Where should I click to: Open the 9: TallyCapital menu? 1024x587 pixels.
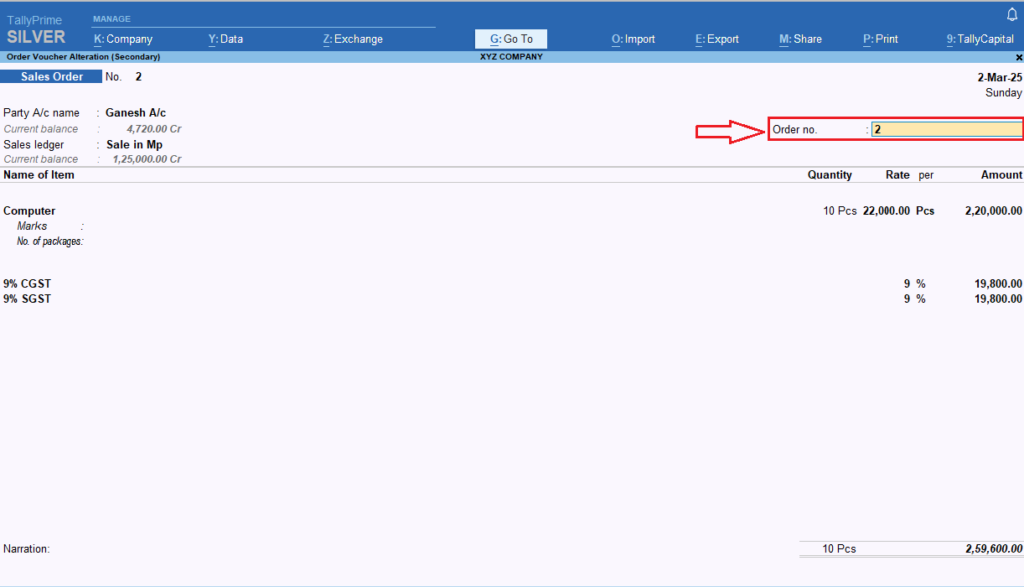[980, 39]
